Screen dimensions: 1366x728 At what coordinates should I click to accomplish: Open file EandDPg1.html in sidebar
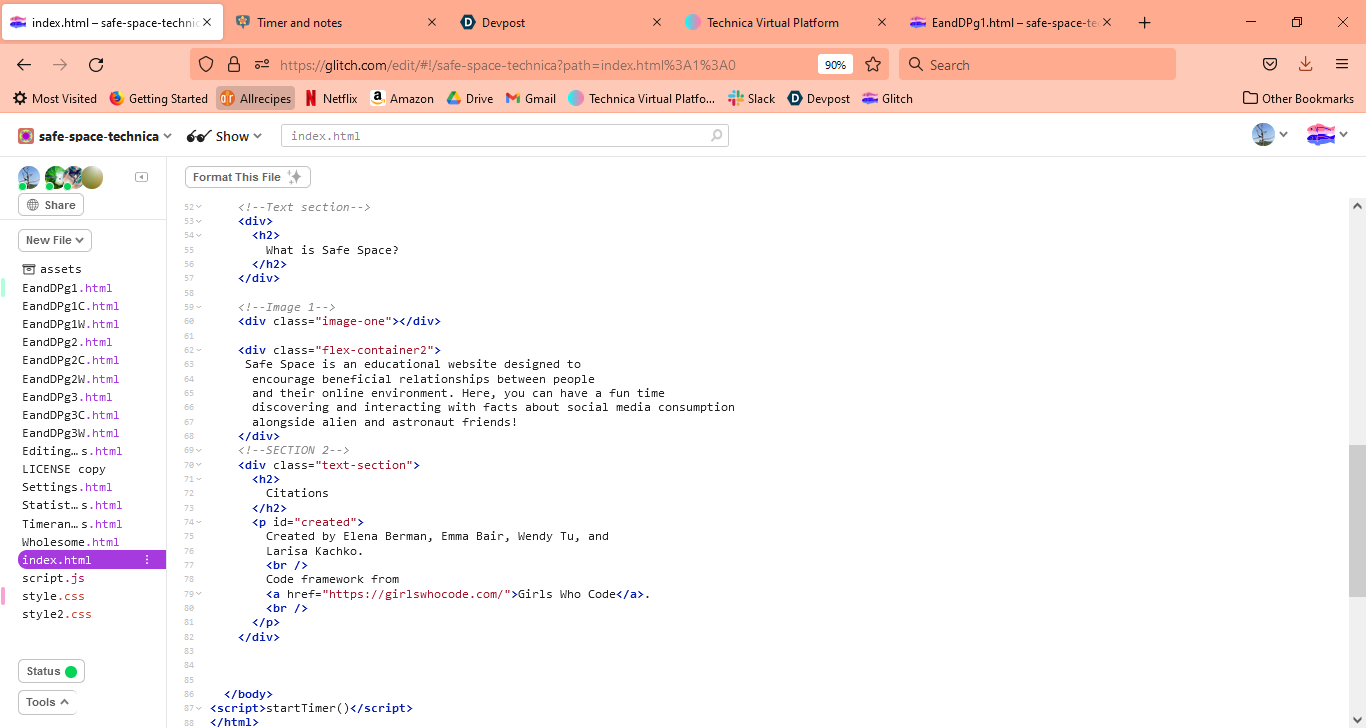pyautogui.click(x=67, y=288)
